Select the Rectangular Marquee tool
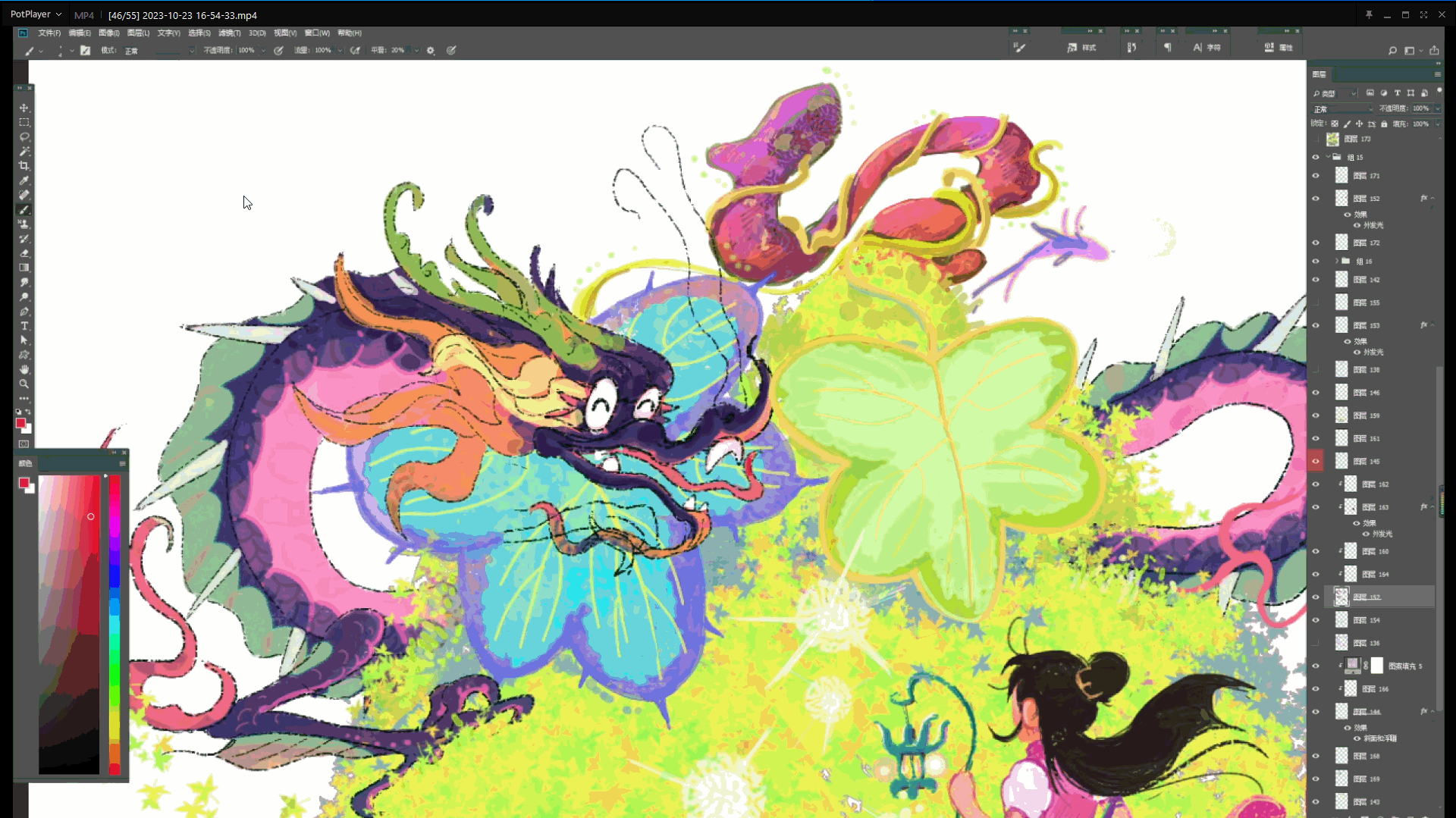The image size is (1456, 818). (24, 122)
